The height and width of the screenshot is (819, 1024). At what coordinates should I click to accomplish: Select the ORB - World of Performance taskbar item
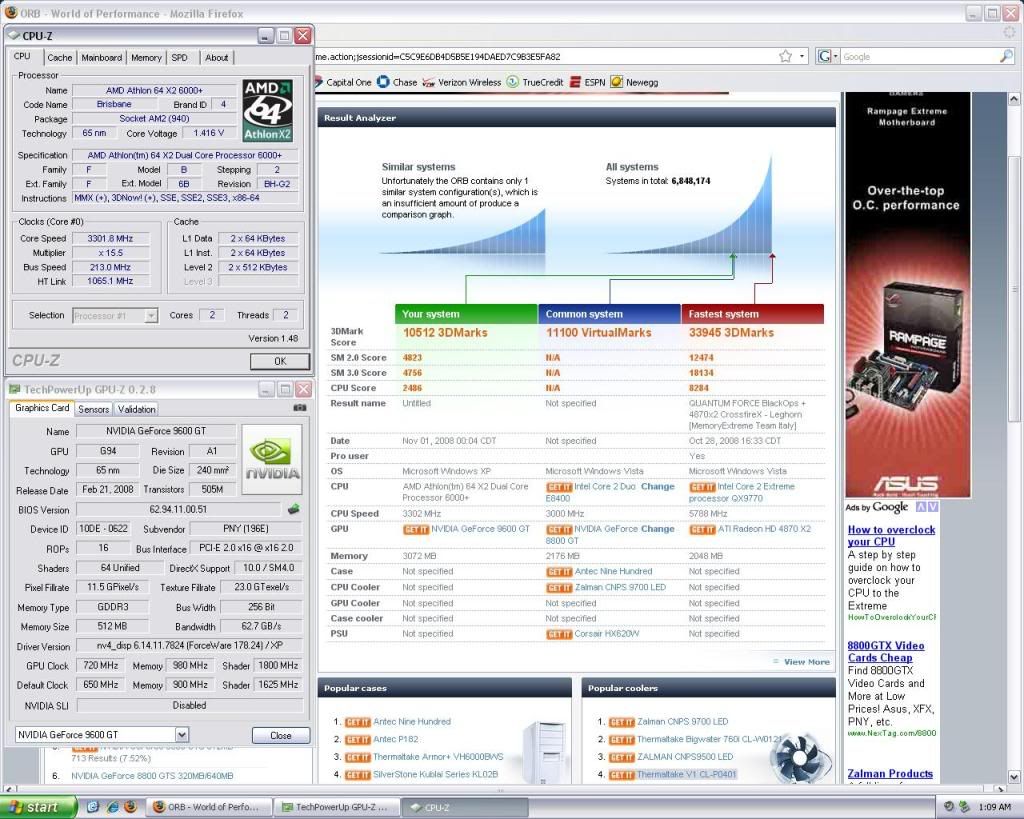[207, 807]
